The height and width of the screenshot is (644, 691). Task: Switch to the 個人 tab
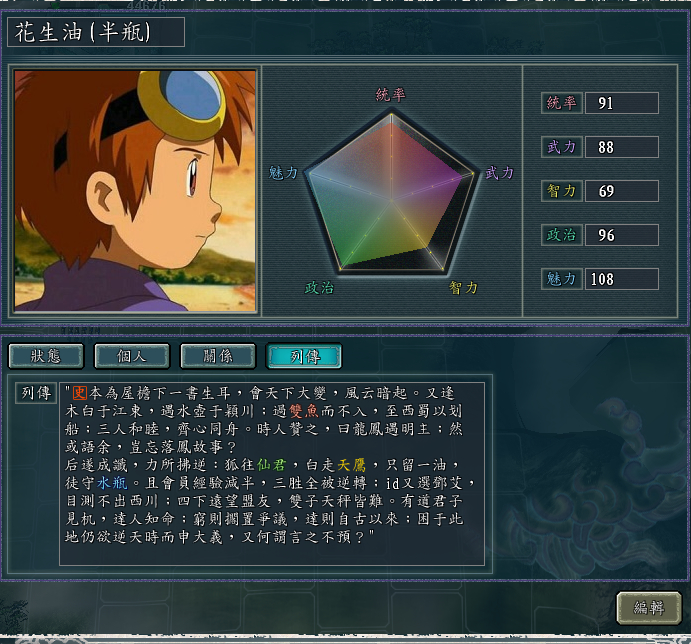tap(132, 356)
